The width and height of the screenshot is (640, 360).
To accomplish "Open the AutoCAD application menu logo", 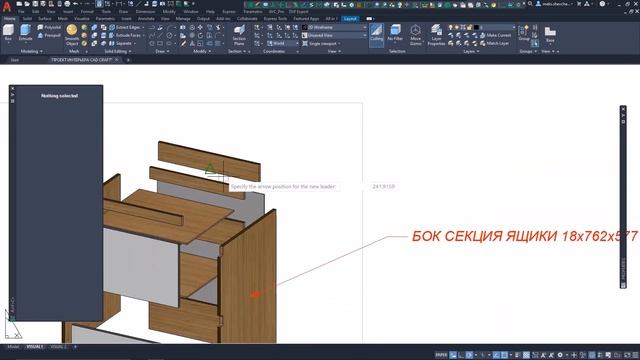I will coord(7,7).
